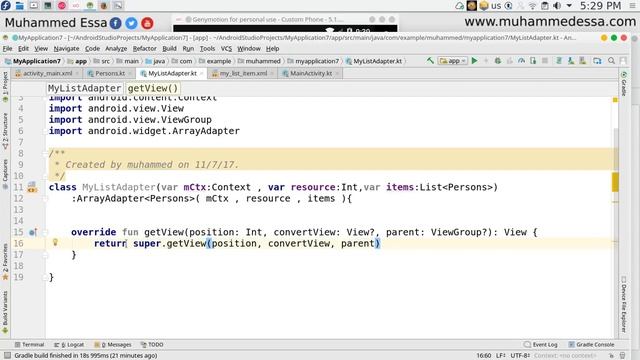Click the editor vertical scrollbar

(615, 233)
